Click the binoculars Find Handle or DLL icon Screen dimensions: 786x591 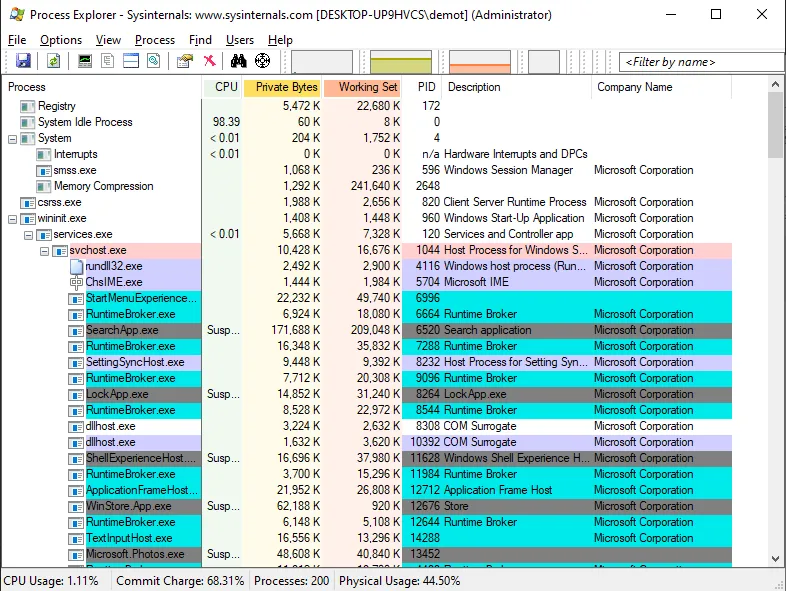(x=239, y=61)
